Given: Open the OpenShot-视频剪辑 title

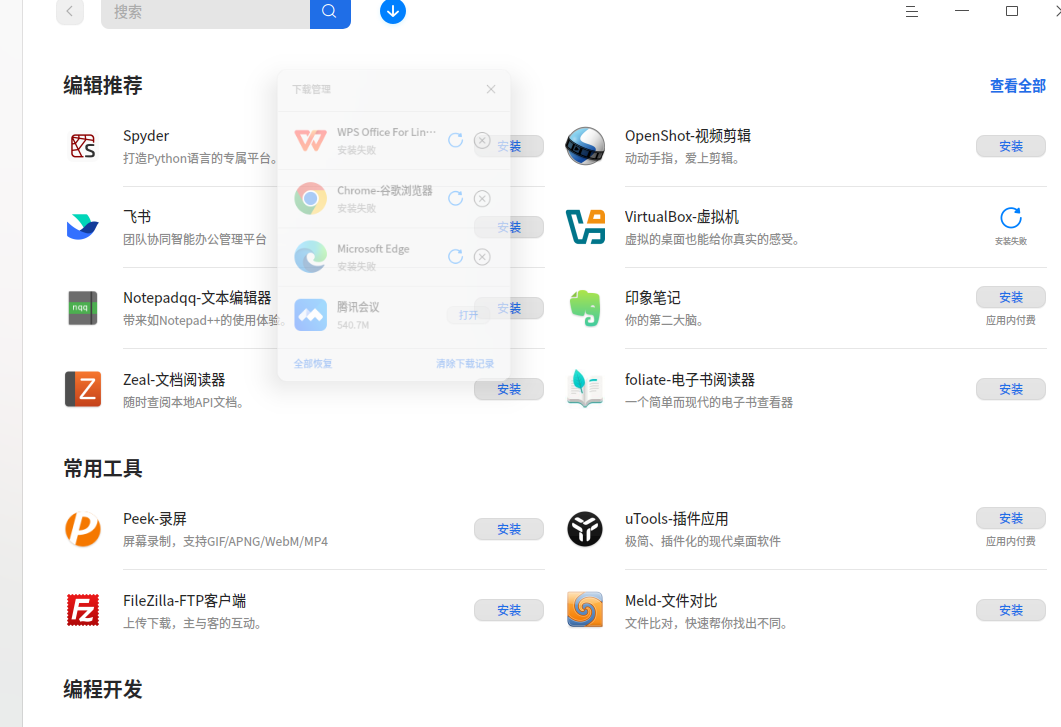Looking at the screenshot, I should click(687, 136).
